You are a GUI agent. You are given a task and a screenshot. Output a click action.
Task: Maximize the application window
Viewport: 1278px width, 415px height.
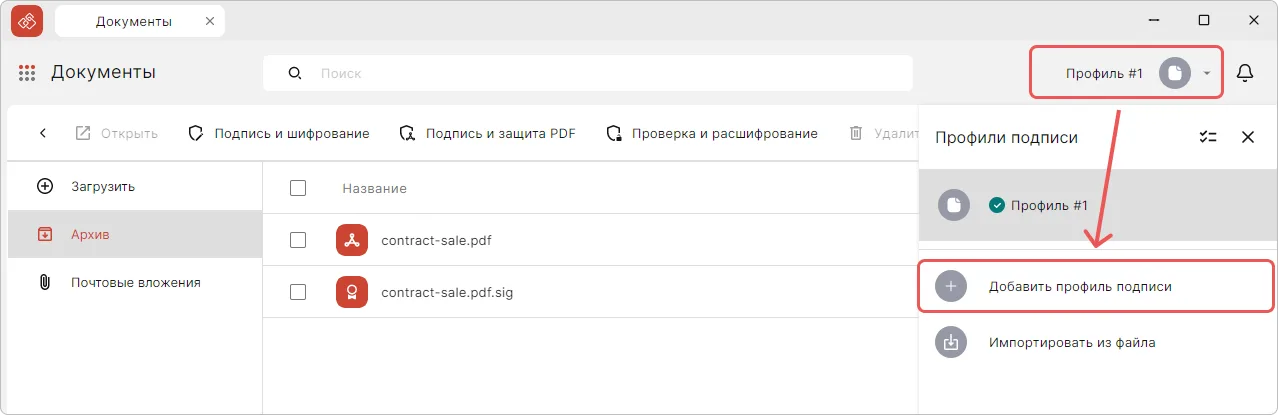pyautogui.click(x=1204, y=20)
